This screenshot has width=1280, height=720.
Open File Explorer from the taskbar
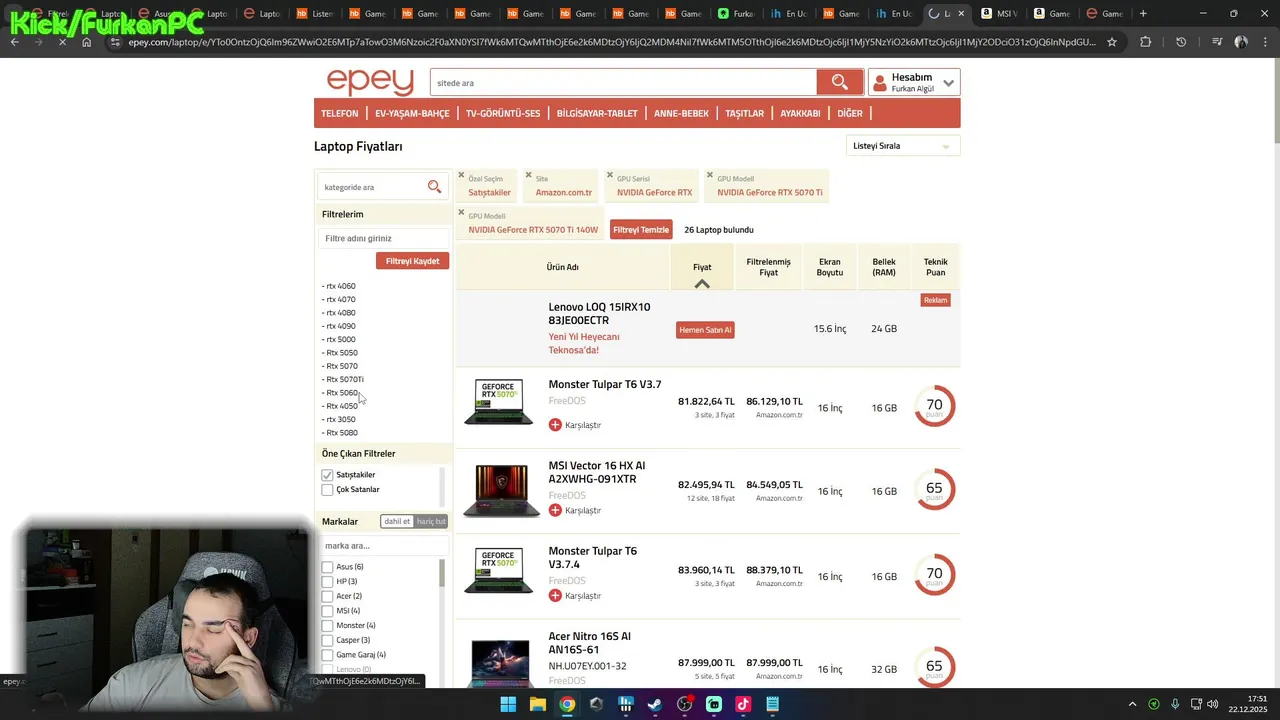point(537,704)
